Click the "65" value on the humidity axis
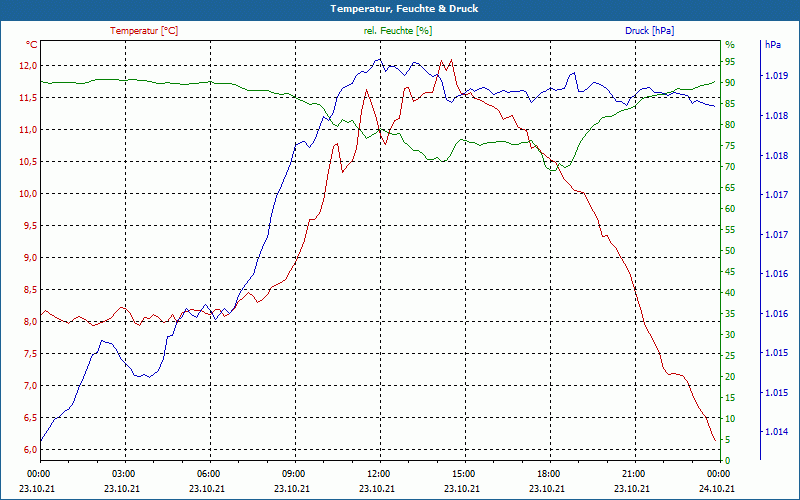Viewport: 800px width, 500px height. pos(730,188)
